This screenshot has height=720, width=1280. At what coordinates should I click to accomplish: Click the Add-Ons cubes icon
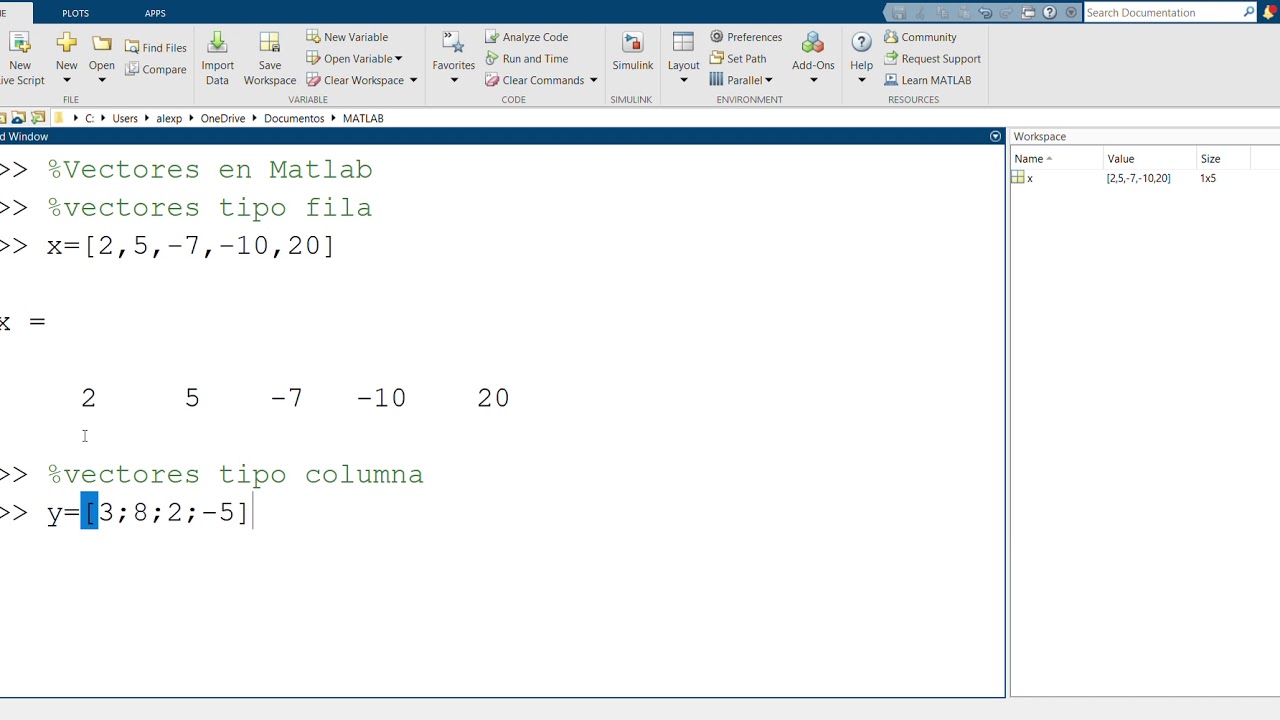coord(813,43)
